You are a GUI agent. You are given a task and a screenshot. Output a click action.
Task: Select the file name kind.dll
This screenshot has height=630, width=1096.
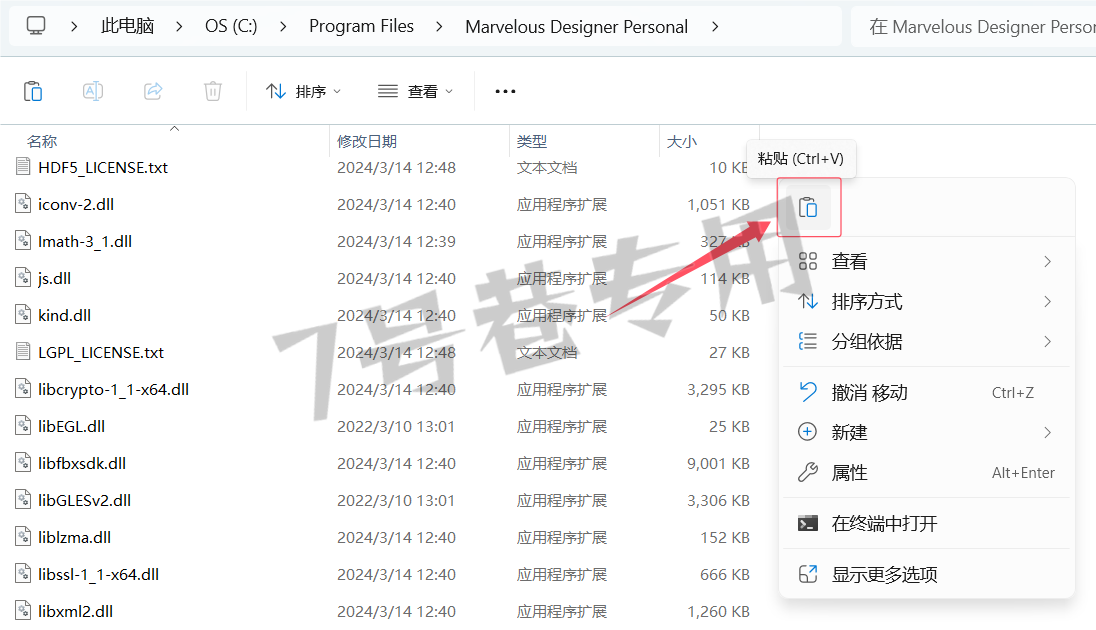coord(64,315)
